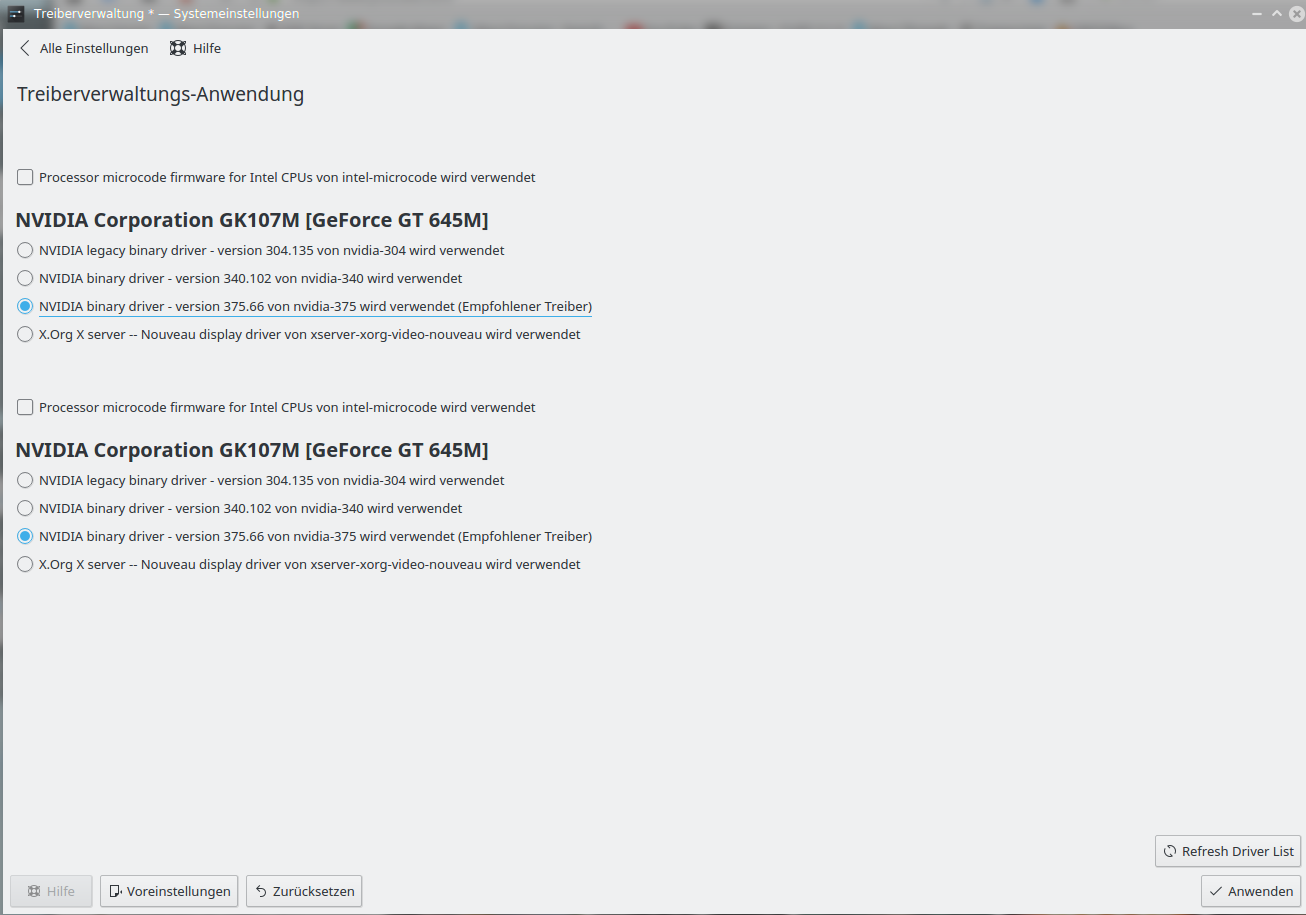The width and height of the screenshot is (1306, 915).
Task: Maximize the Systemeinstellungen window
Action: tap(1276, 14)
